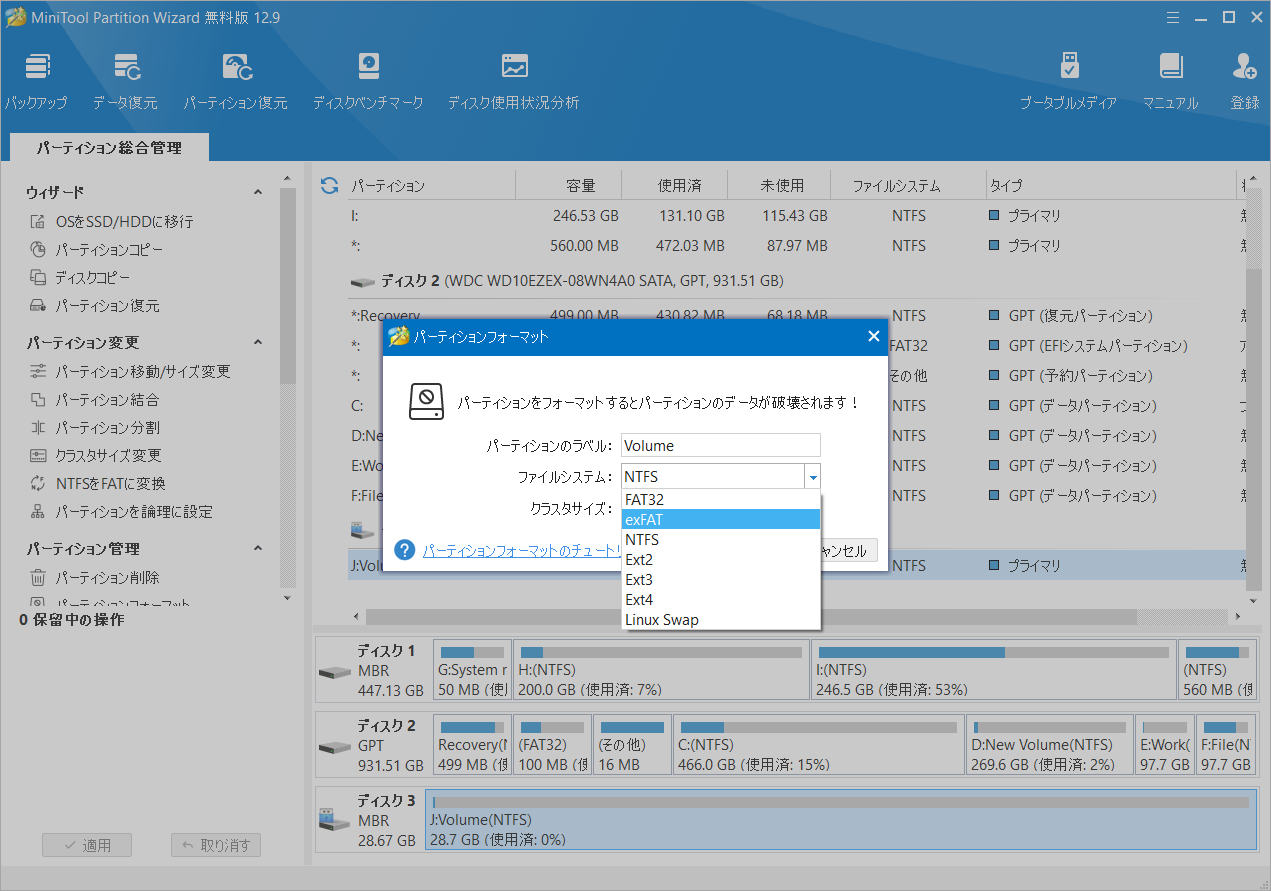Choose クラスタサイズ変更 in sidebar

tap(95, 456)
